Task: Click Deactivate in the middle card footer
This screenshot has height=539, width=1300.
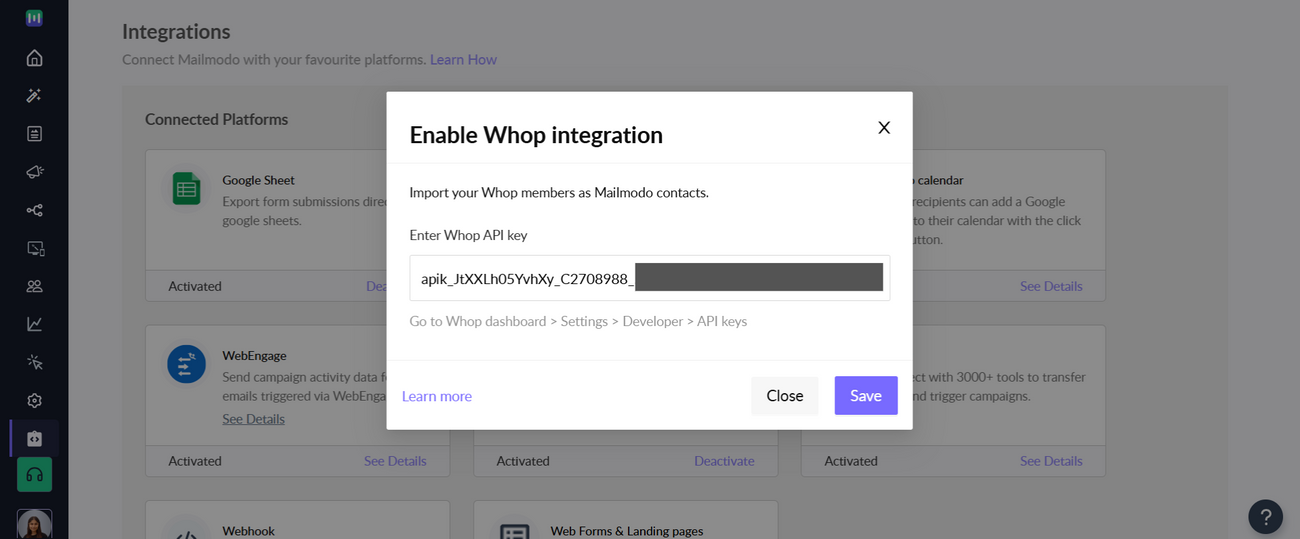Action: pyautogui.click(x=724, y=461)
